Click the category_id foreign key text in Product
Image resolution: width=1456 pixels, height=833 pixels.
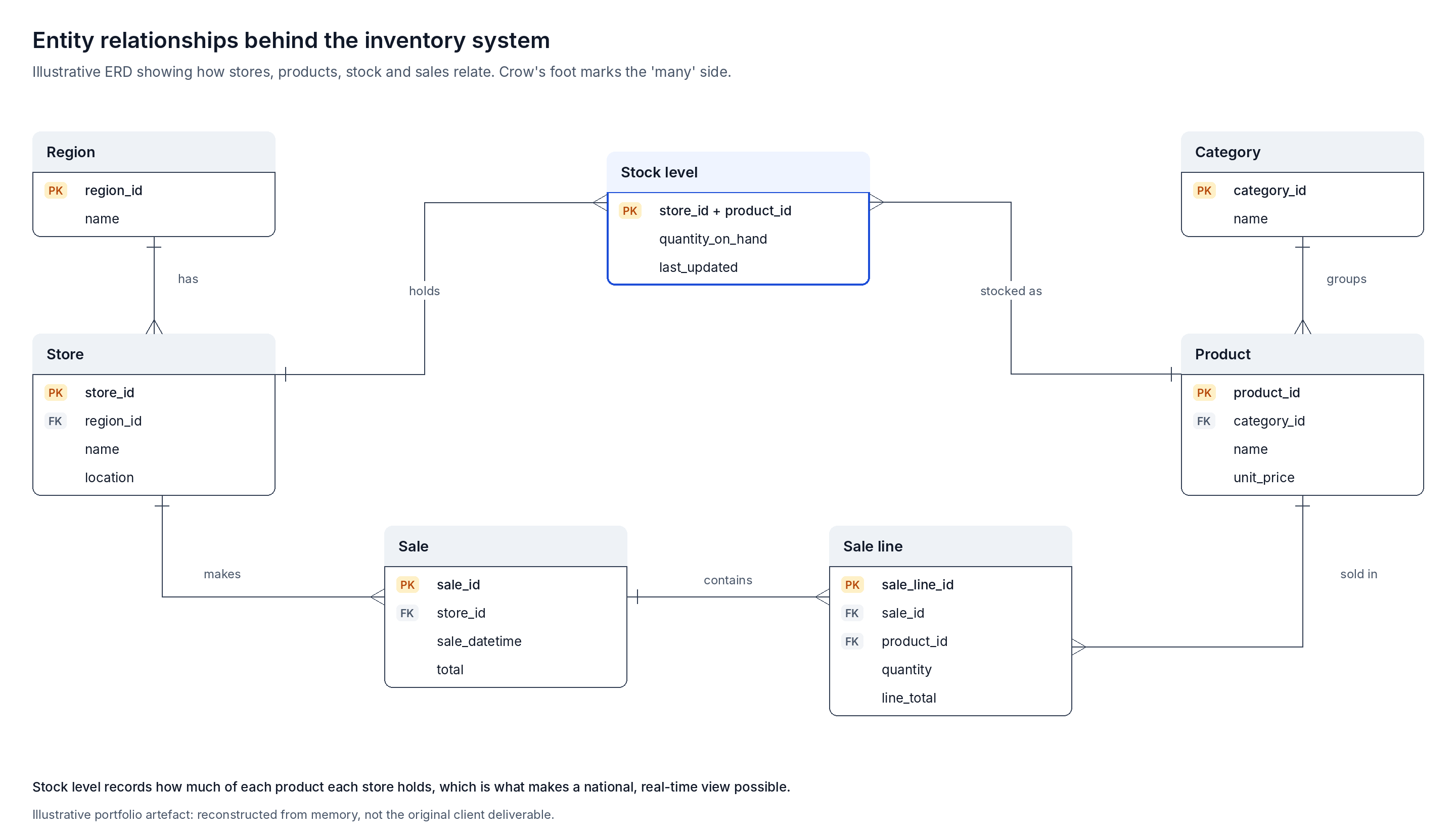[1269, 421]
